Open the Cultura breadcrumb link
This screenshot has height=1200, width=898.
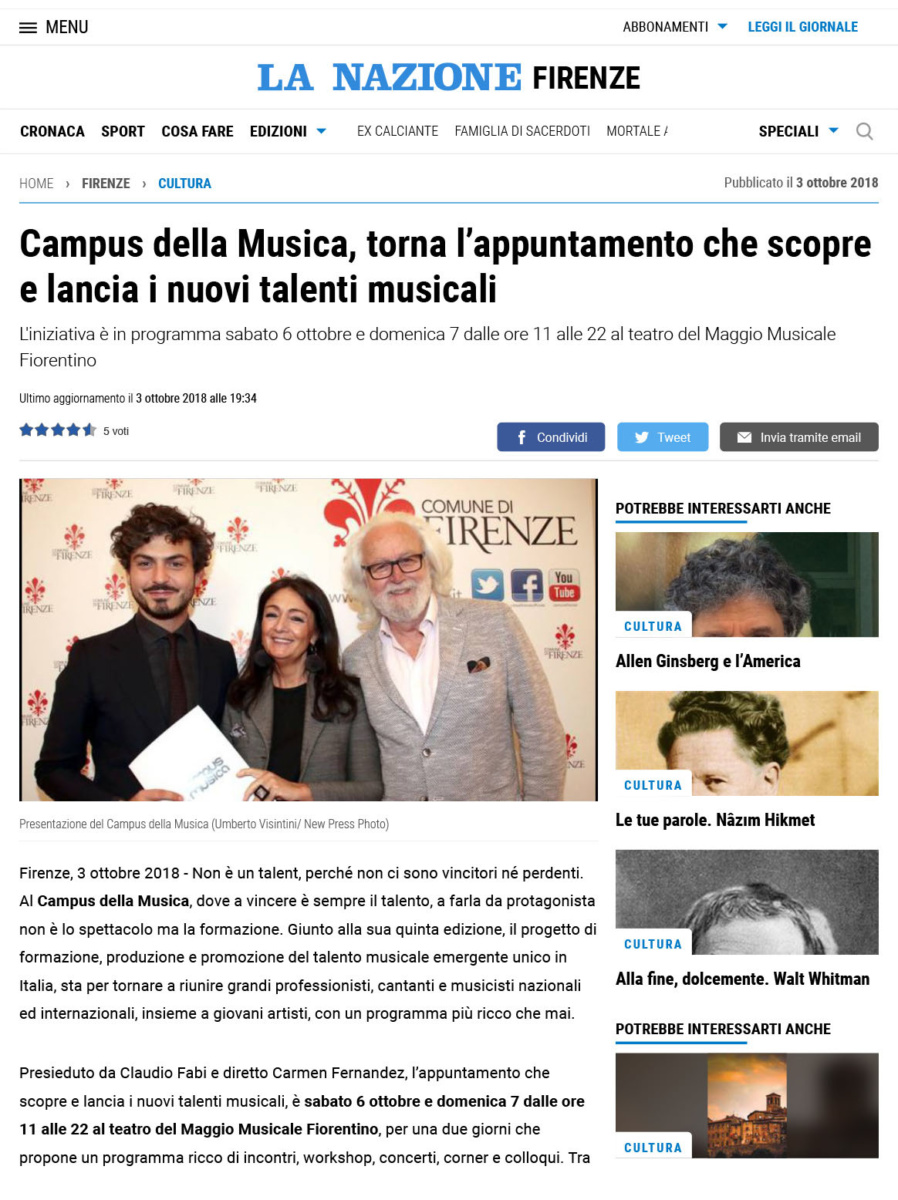click(x=185, y=183)
